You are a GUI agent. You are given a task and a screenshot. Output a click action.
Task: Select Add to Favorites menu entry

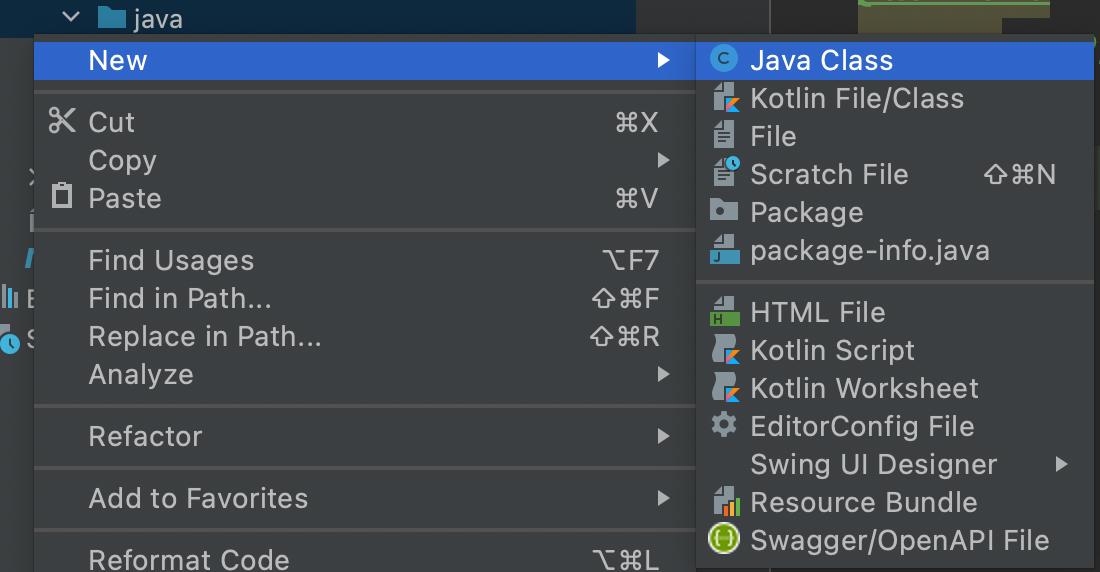coord(365,498)
